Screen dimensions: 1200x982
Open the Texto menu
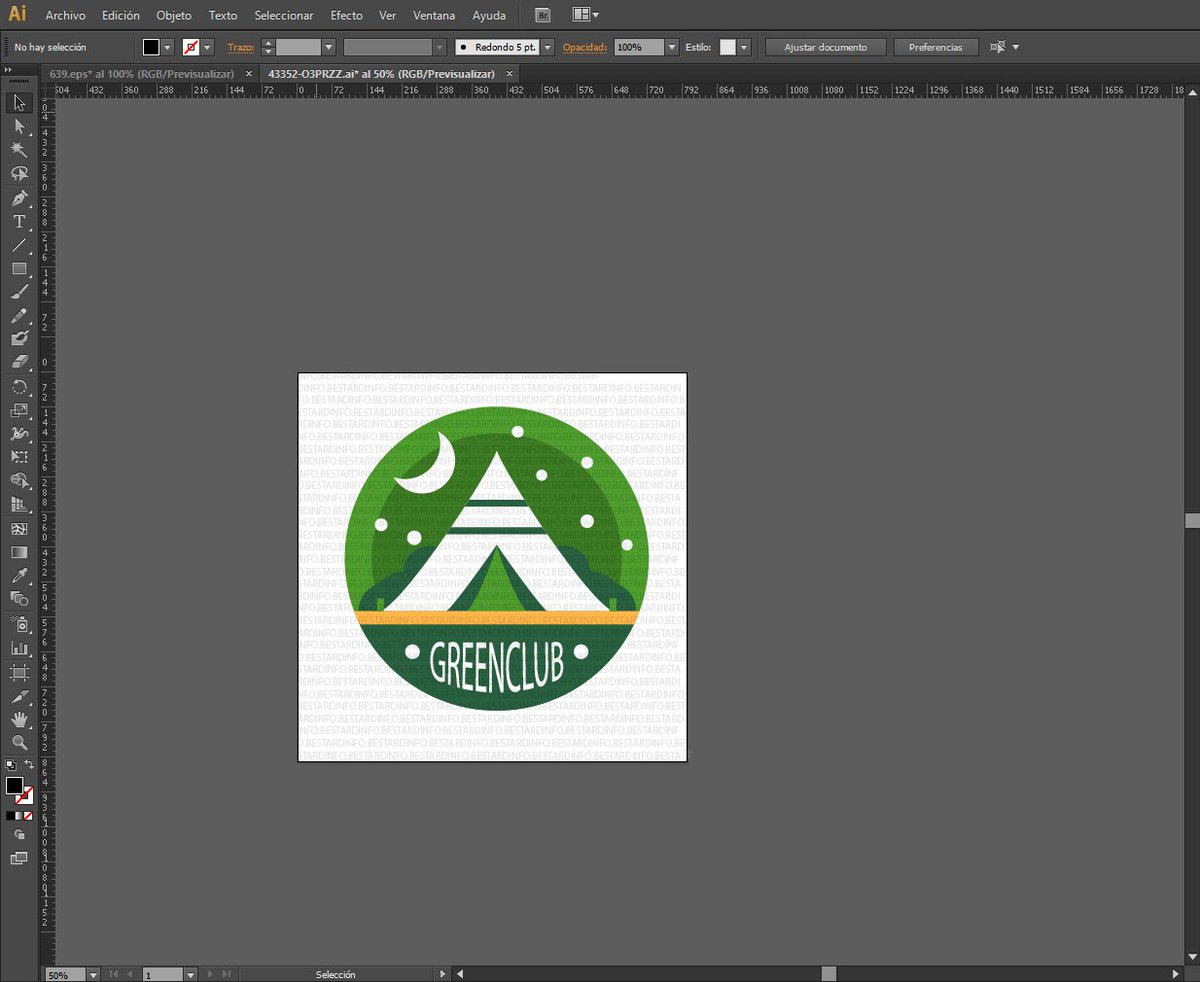(x=223, y=16)
